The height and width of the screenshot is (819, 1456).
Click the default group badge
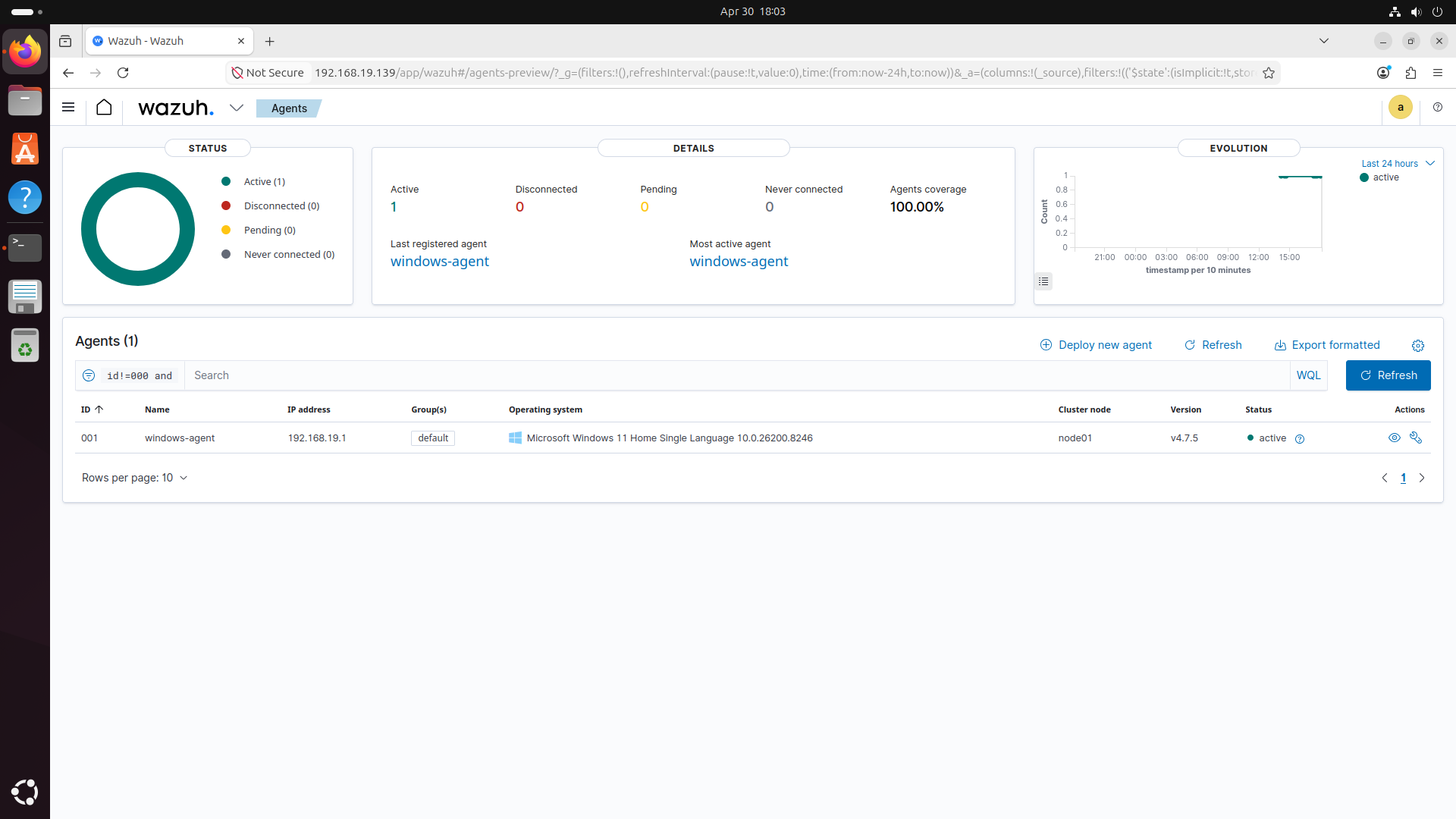click(x=433, y=438)
